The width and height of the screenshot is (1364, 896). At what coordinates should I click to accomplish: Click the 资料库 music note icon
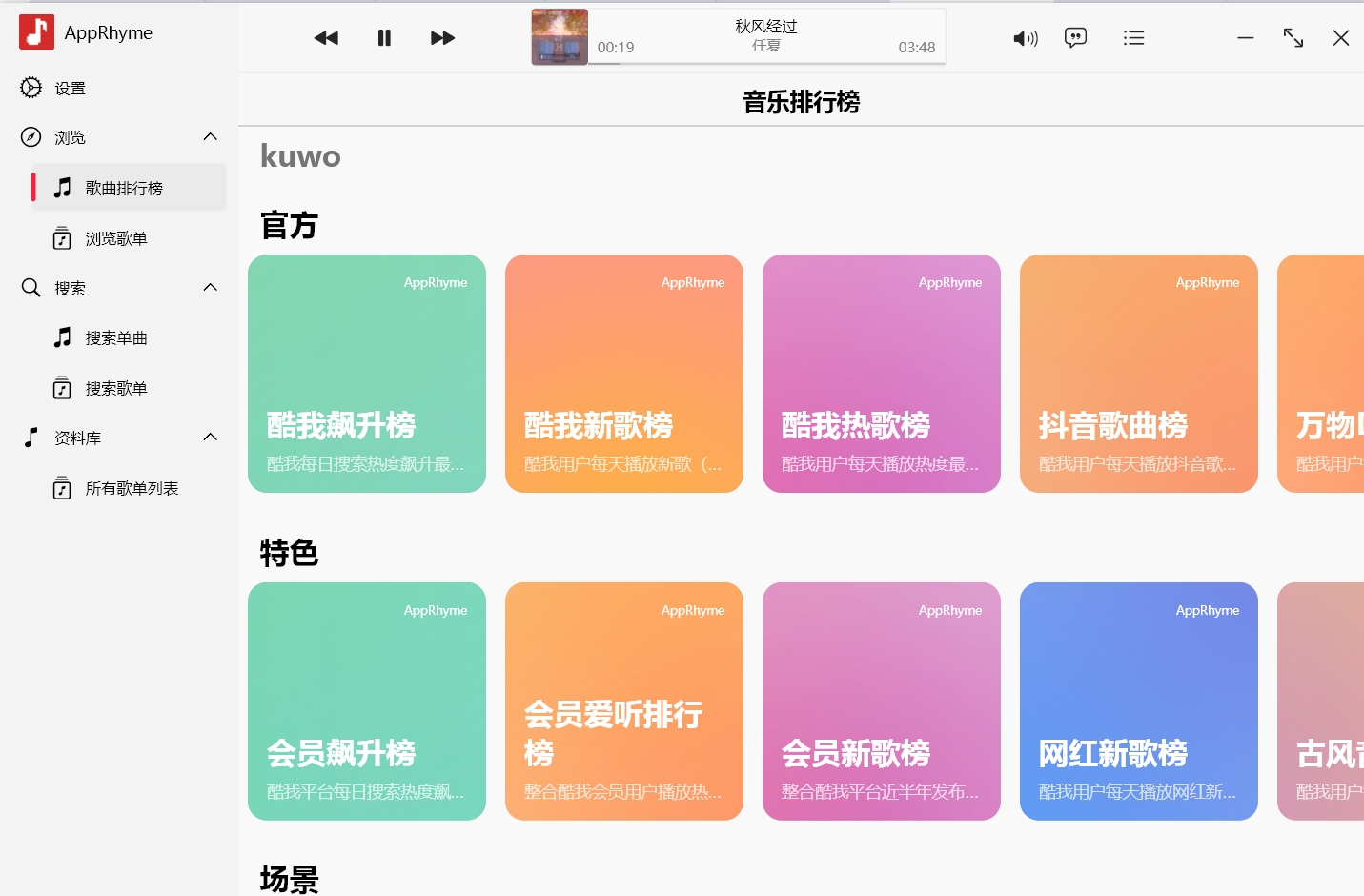[x=31, y=438]
